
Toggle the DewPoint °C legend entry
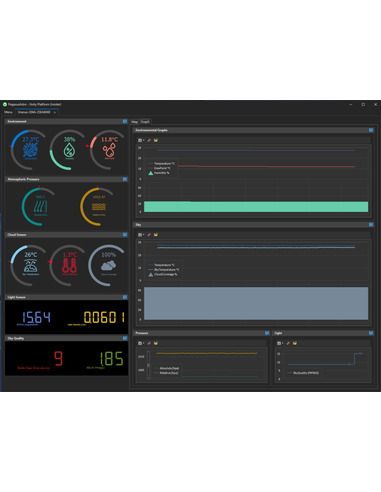point(160,168)
